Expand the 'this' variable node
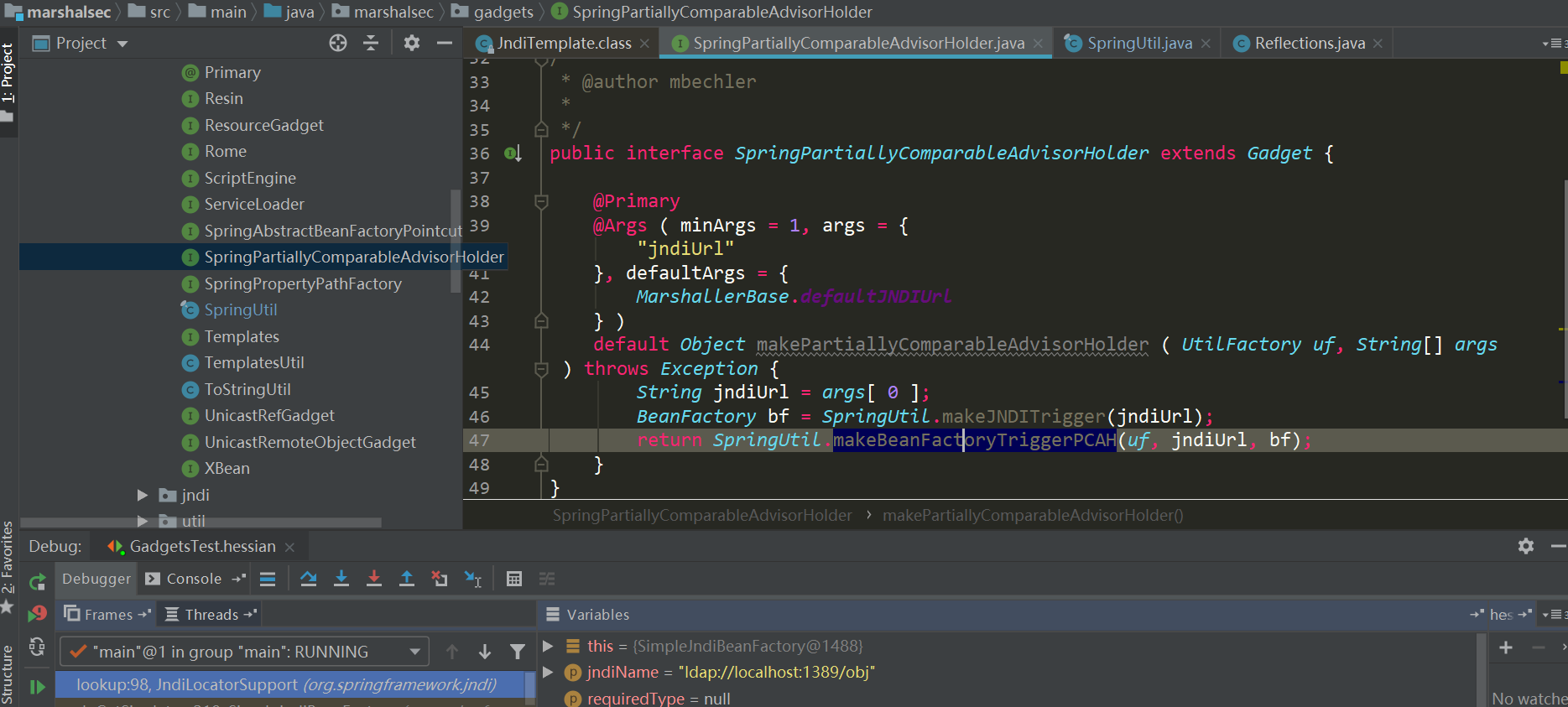 [x=549, y=646]
